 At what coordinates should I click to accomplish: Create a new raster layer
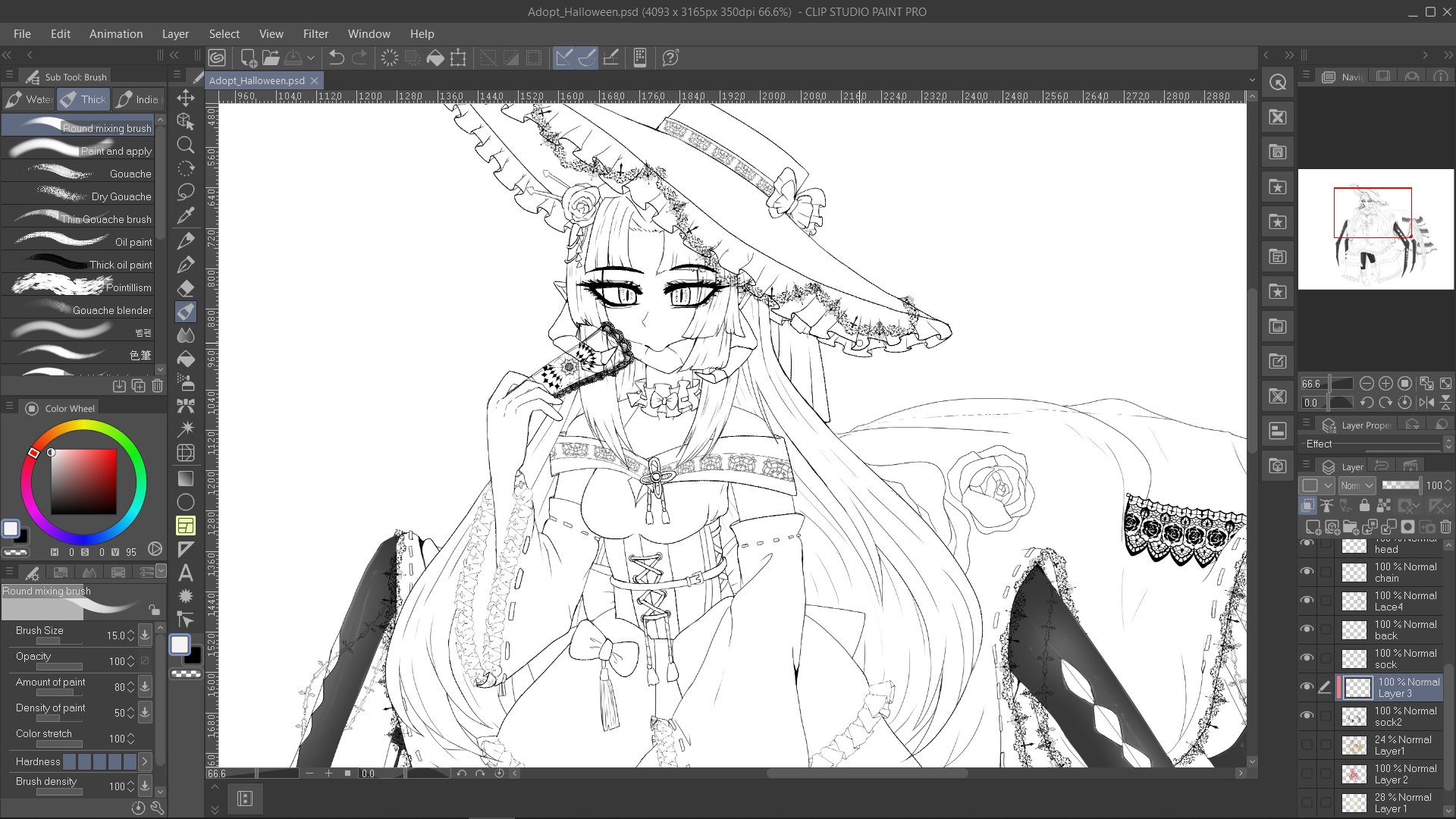coord(1313,527)
